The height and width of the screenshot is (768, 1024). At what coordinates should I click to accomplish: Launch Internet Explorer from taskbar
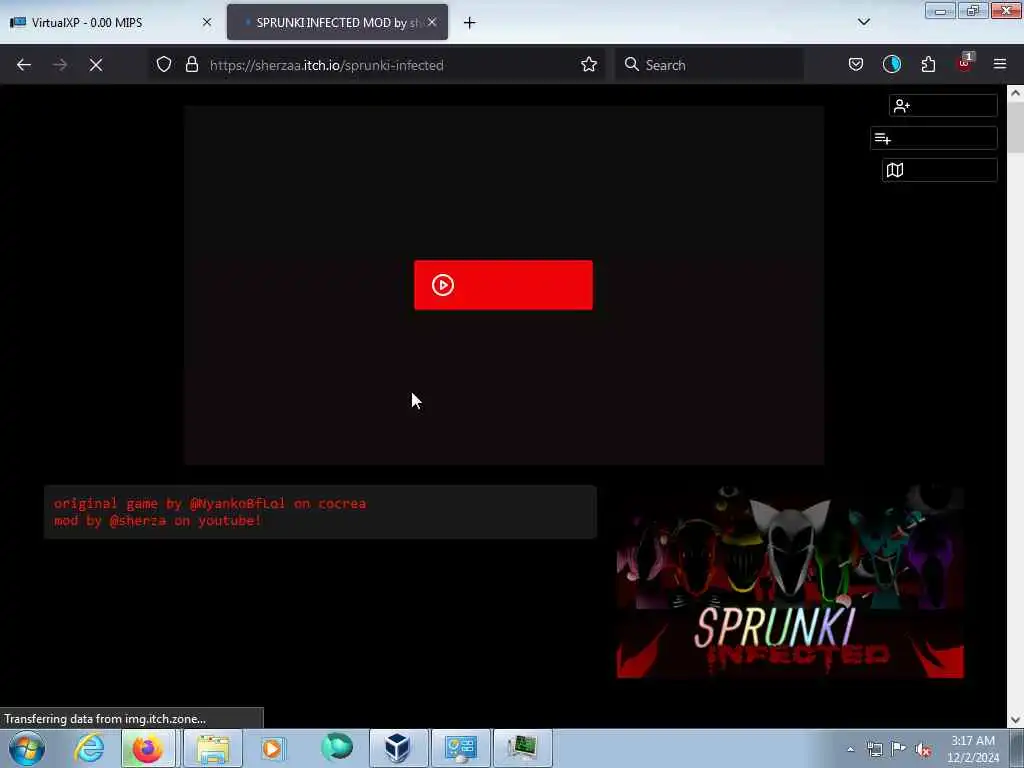pos(89,748)
